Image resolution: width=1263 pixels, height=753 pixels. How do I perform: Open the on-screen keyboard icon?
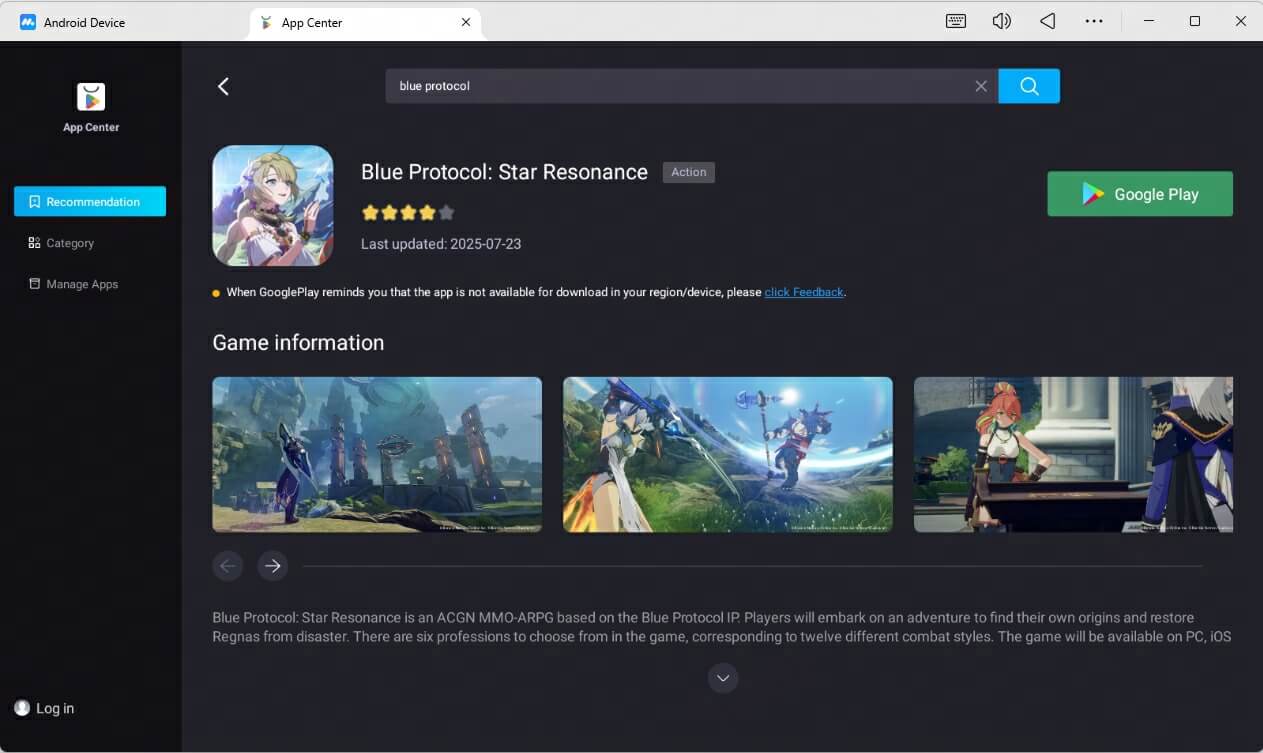[955, 21]
